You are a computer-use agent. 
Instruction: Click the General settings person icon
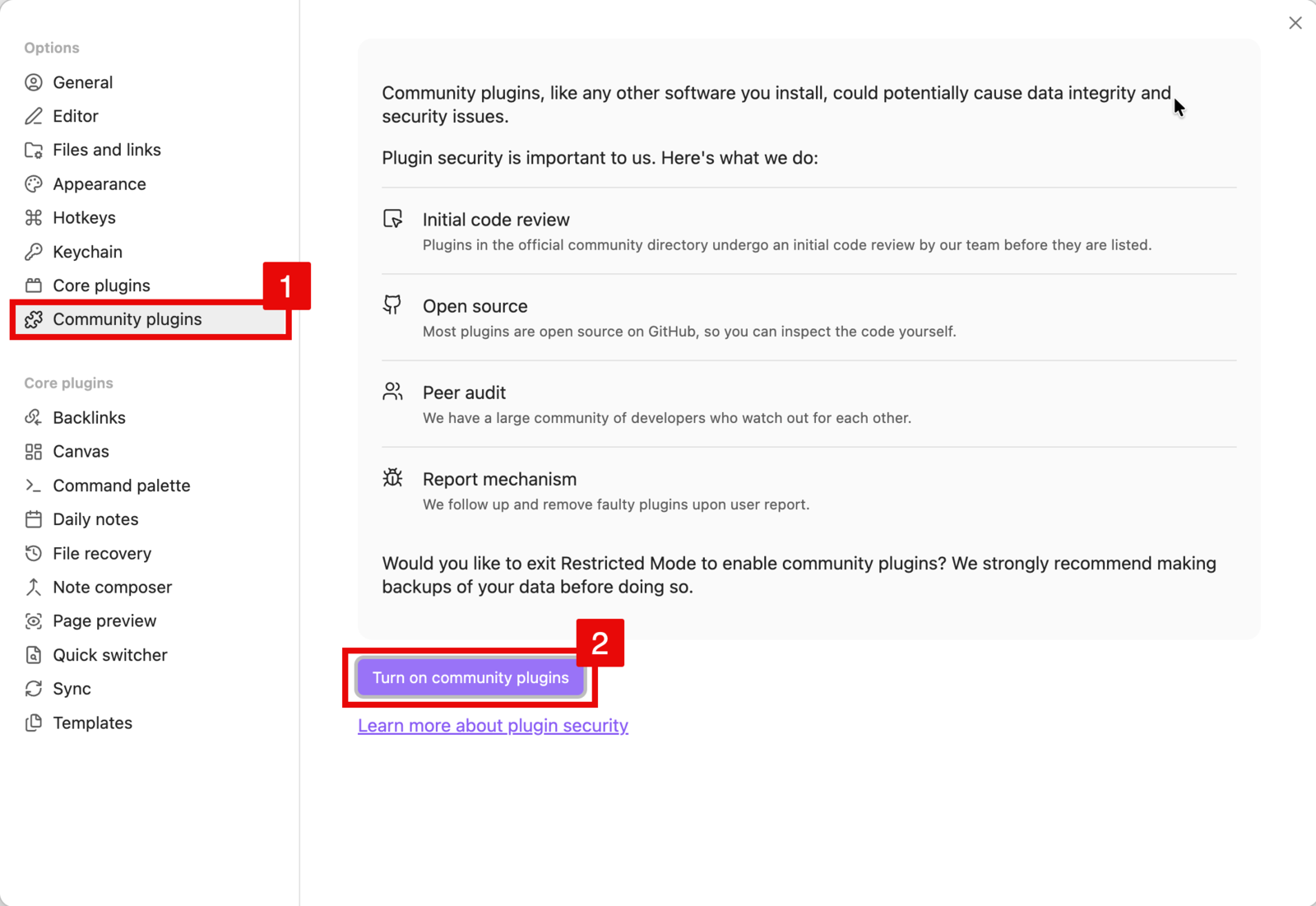(x=34, y=82)
